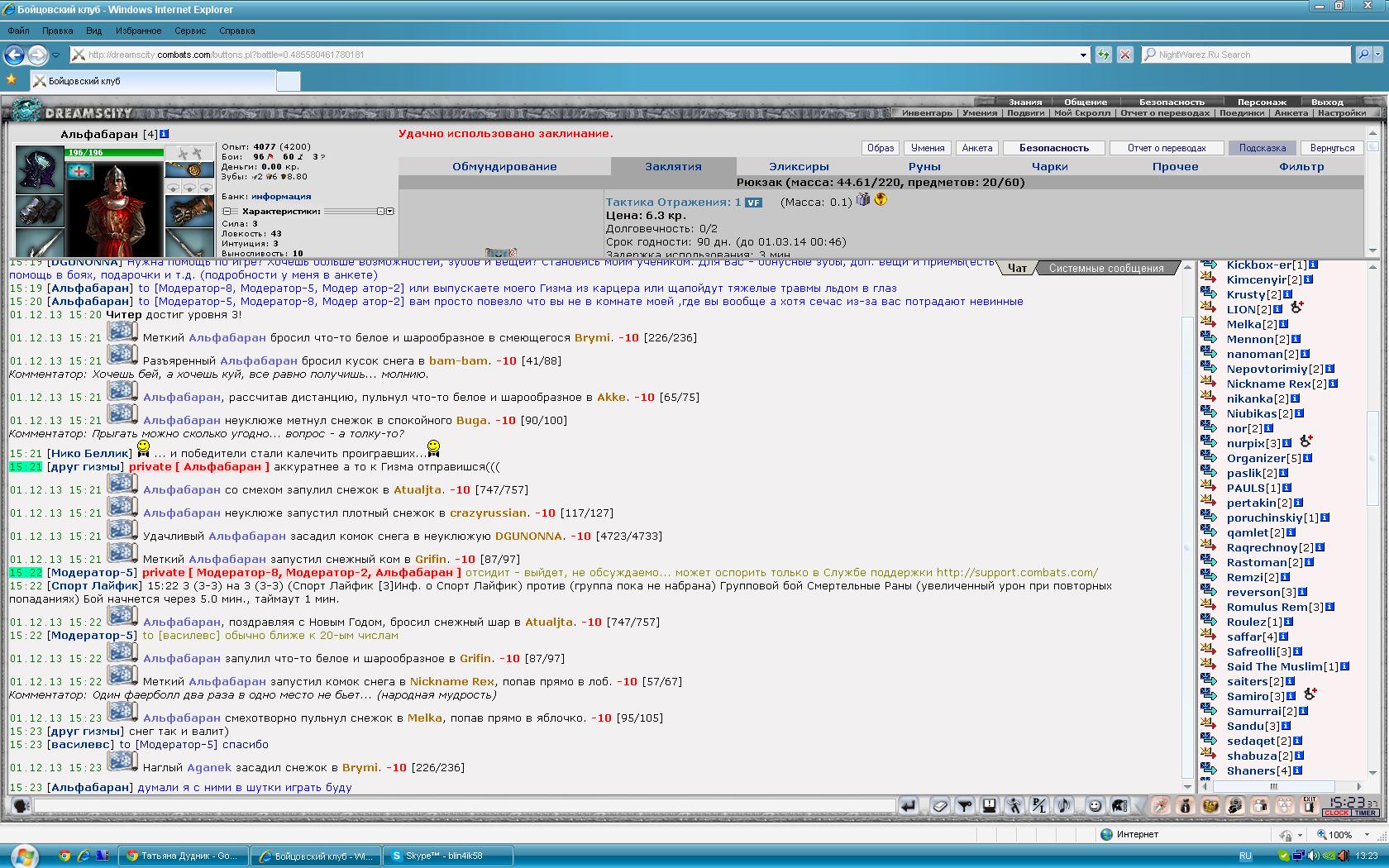This screenshot has width=1389, height=868.
Task: Open the Сервис menu
Action: (190, 31)
